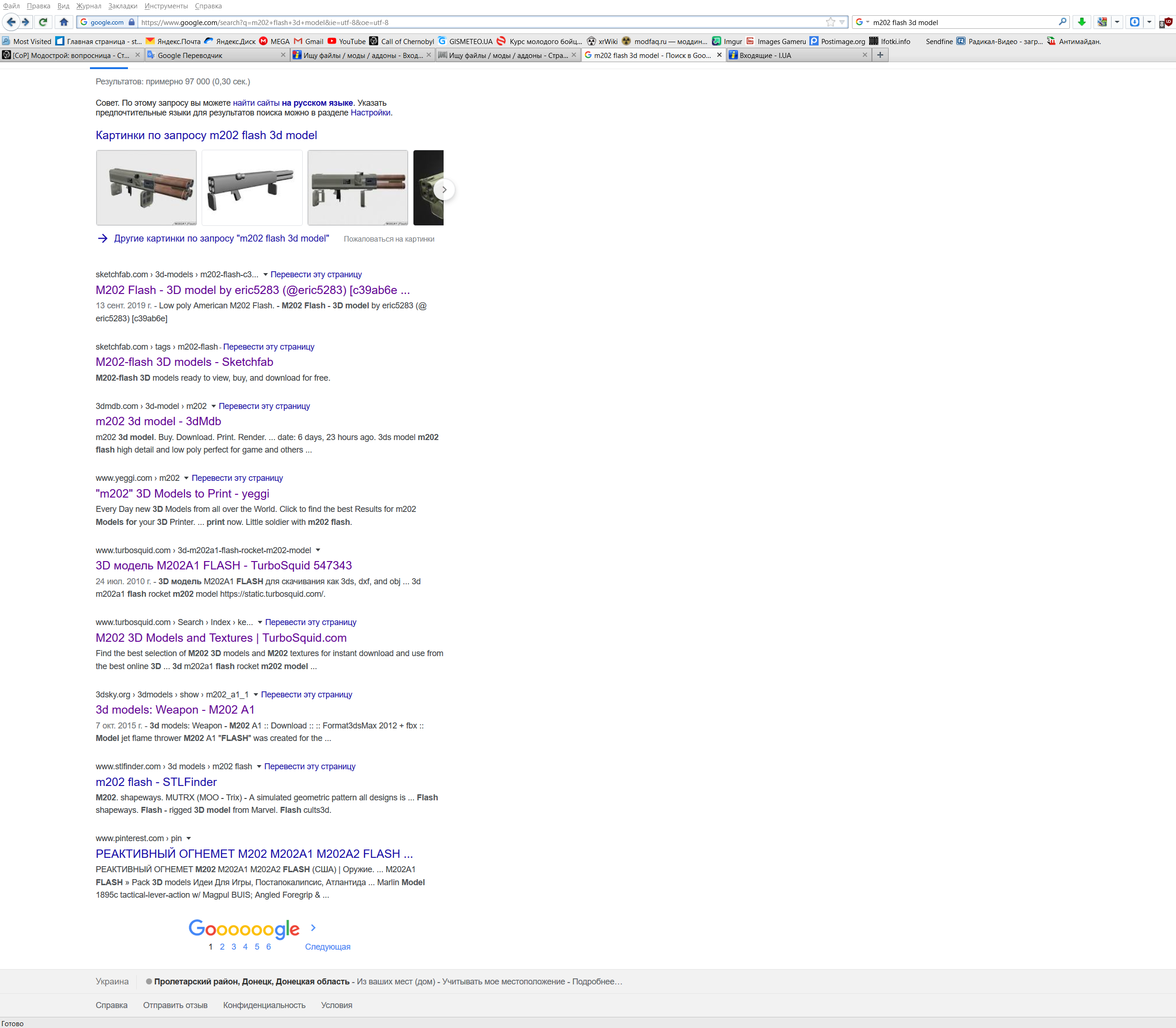Expand options for 3dmdb.com result
The height and width of the screenshot is (1028, 1176).
(213, 406)
